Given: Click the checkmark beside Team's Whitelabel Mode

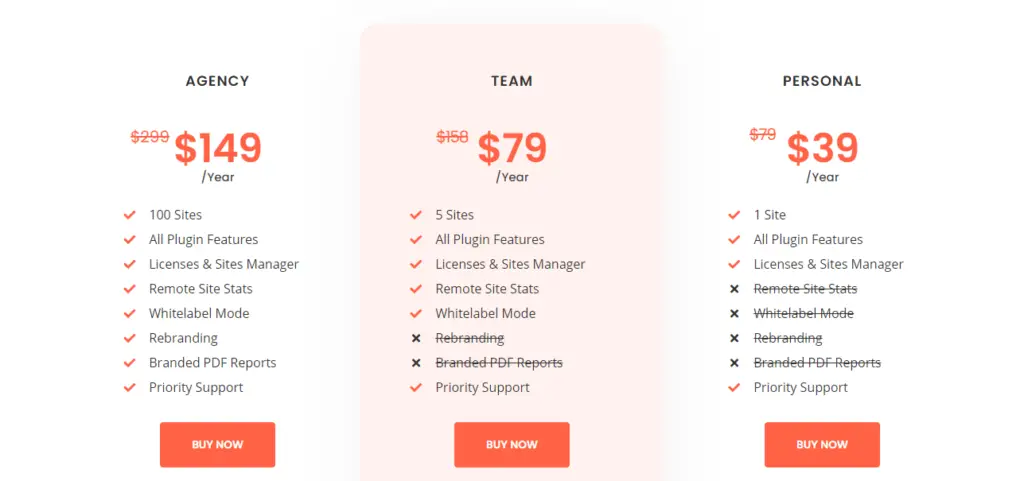Looking at the screenshot, I should (416, 313).
